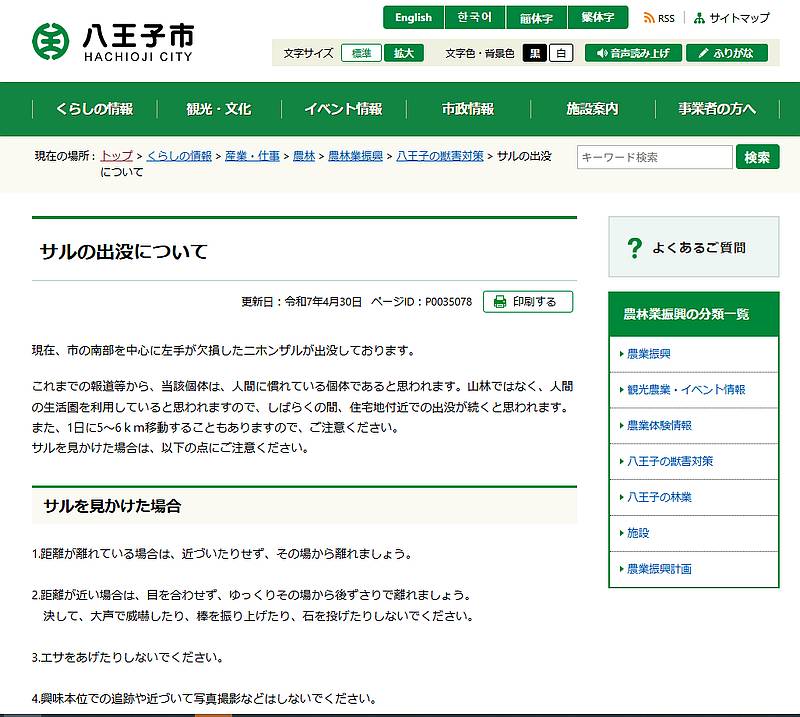Click the サルを見かけた場合 section heading
This screenshot has width=800, height=717.
pyautogui.click(x=112, y=506)
